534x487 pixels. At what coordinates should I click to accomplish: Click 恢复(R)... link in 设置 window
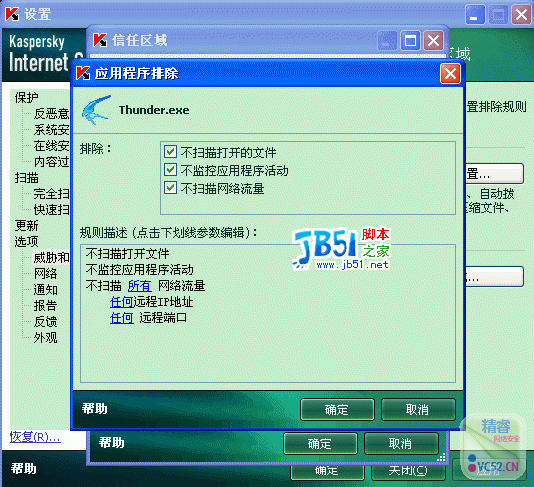[x=35, y=437]
